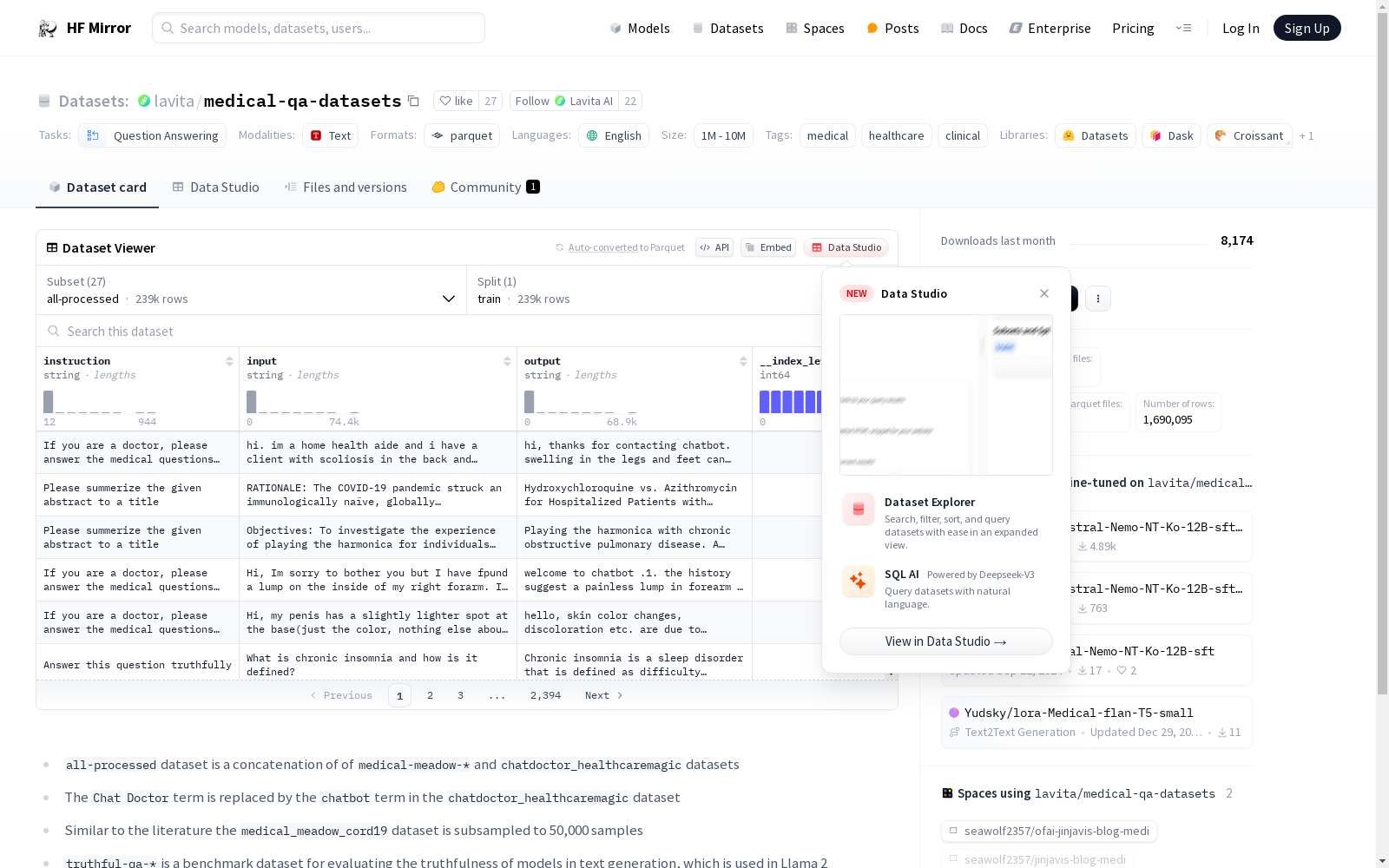Click the heart like icon
The width and height of the screenshot is (1389, 868).
tap(445, 101)
